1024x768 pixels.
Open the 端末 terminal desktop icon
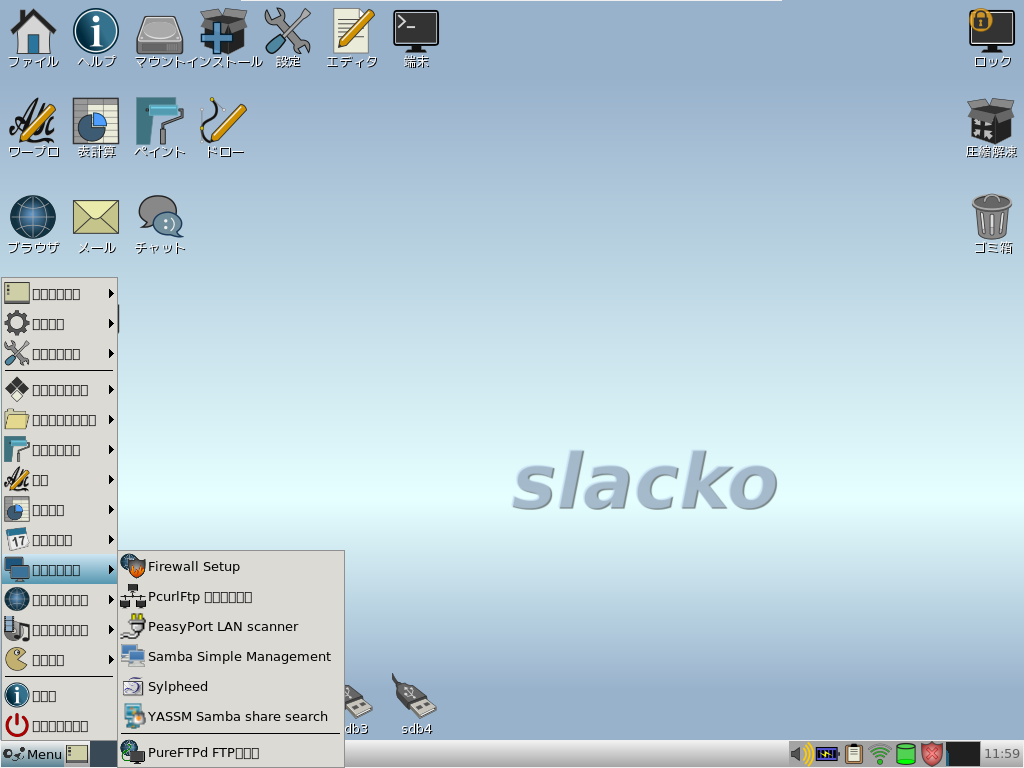click(x=416, y=38)
